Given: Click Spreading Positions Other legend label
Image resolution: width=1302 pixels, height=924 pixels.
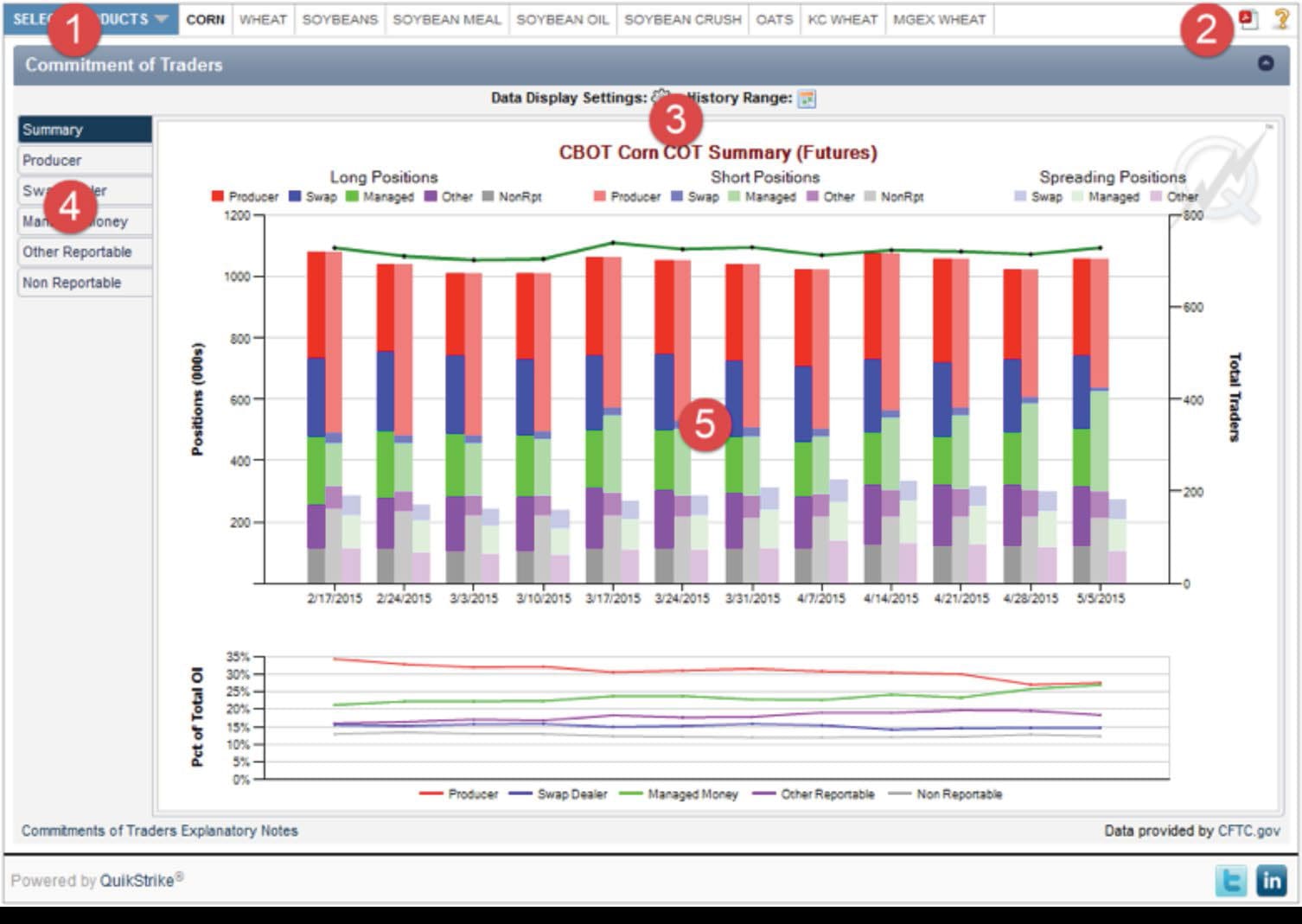Looking at the screenshot, I should coord(1182,197).
